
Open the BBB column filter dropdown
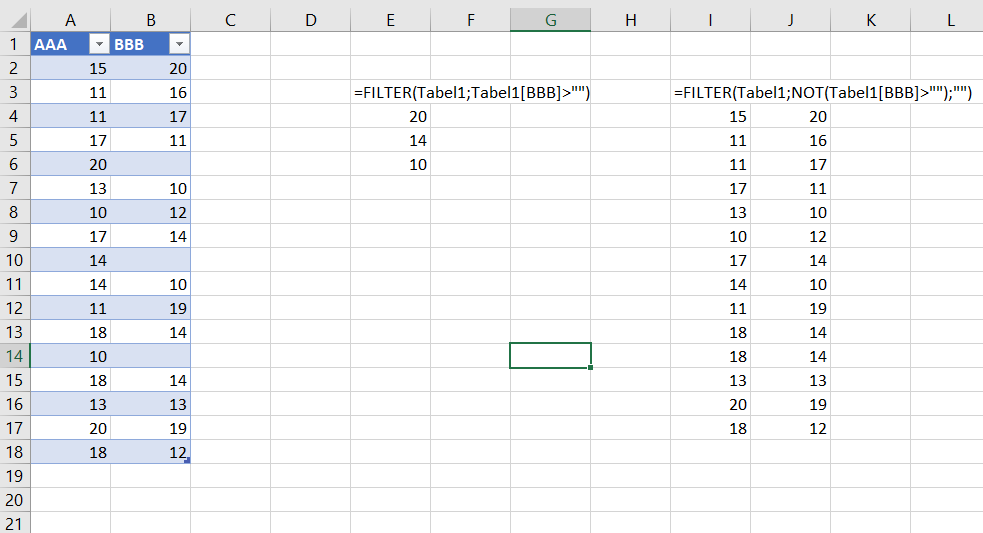point(179,45)
